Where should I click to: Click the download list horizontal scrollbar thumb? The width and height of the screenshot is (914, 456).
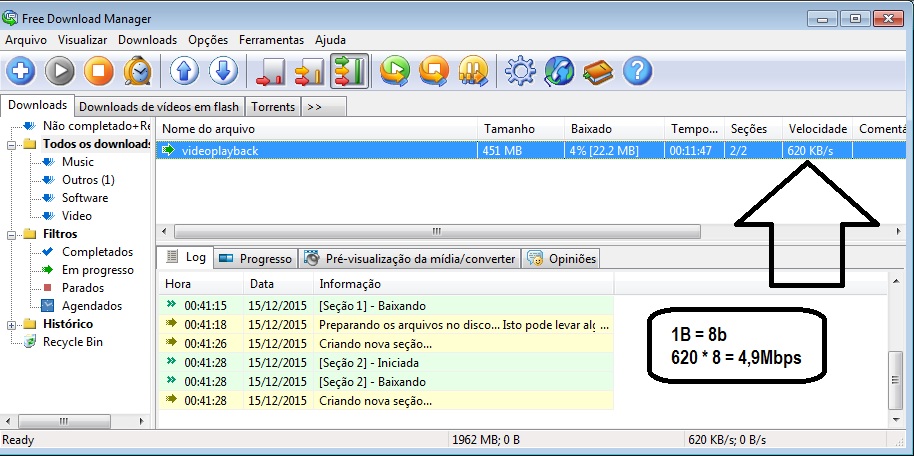click(437, 231)
